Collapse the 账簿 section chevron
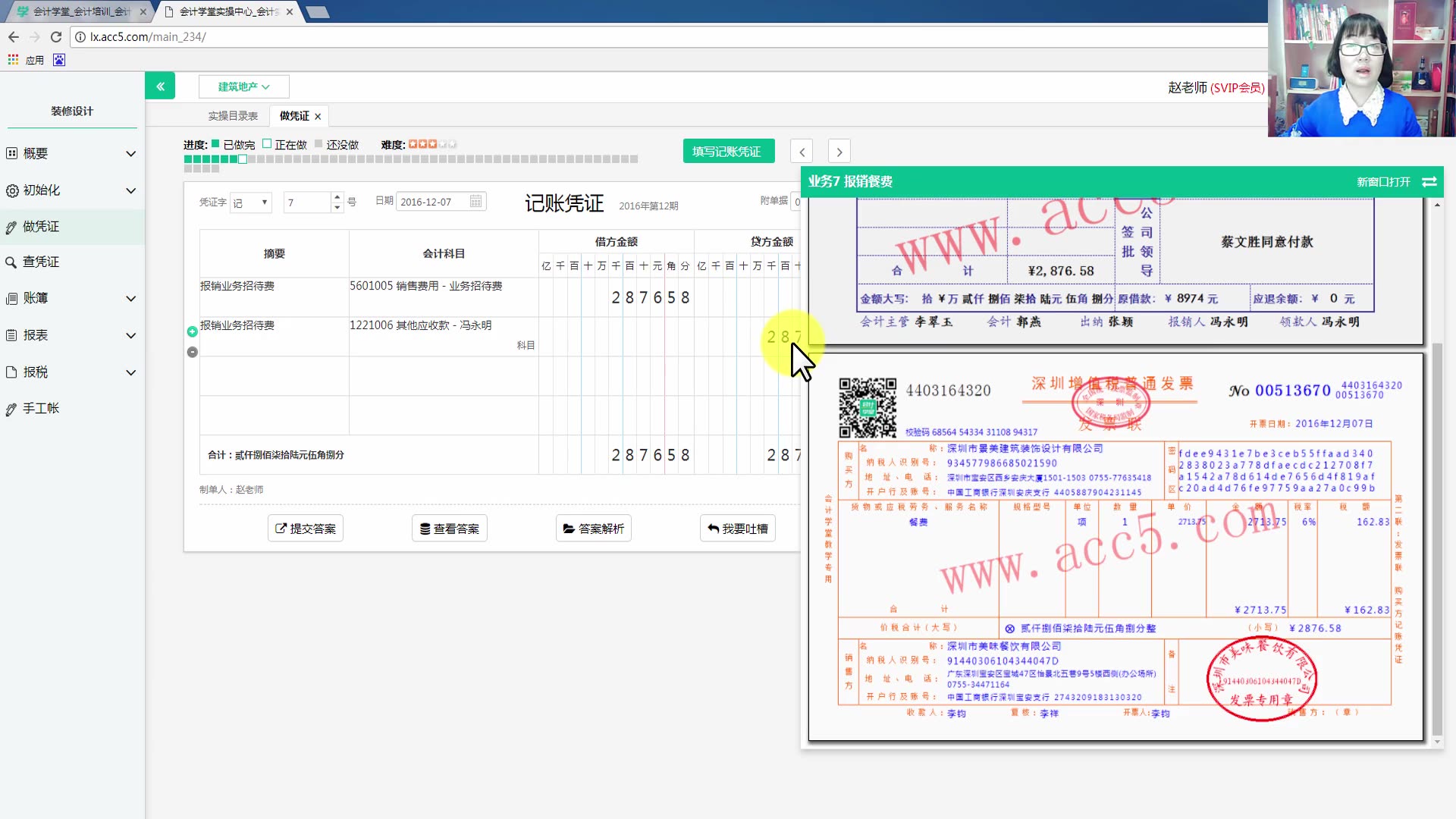Screen dimensions: 1456x819 (x=130, y=298)
